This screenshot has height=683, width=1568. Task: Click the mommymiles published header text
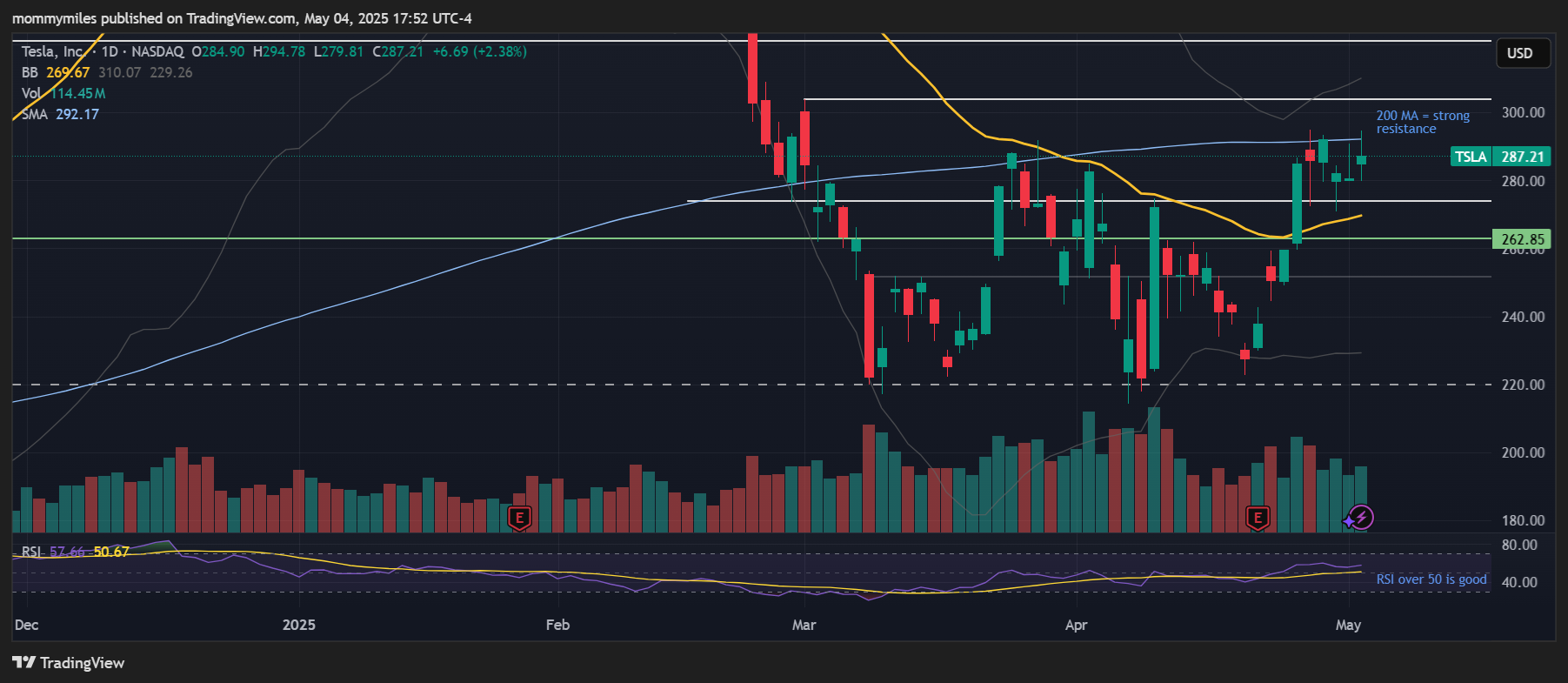coord(243,18)
